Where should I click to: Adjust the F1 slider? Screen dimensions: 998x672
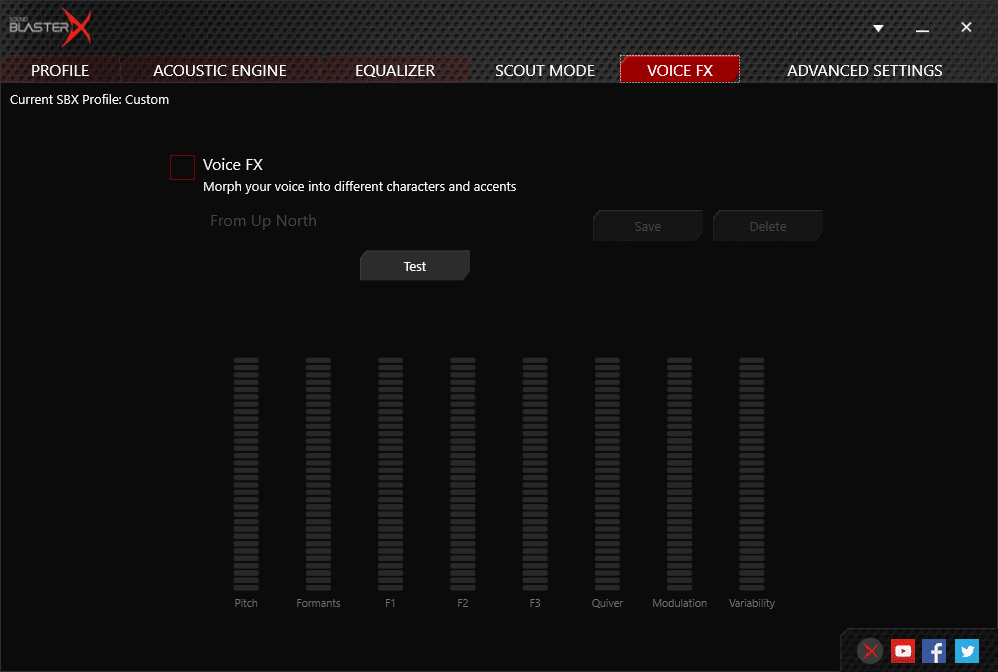390,473
